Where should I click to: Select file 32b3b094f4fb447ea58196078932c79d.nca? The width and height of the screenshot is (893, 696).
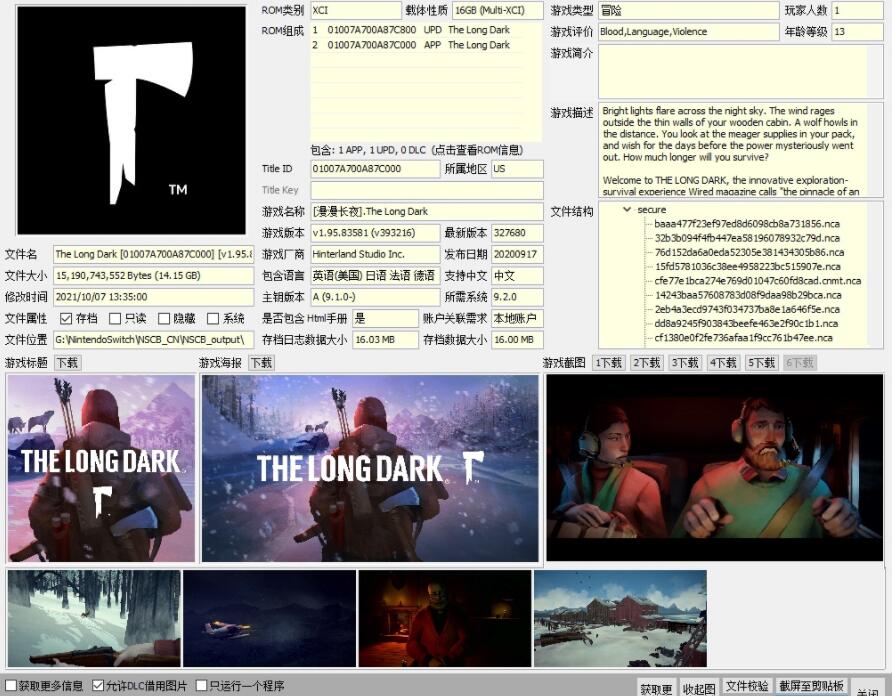pos(747,238)
